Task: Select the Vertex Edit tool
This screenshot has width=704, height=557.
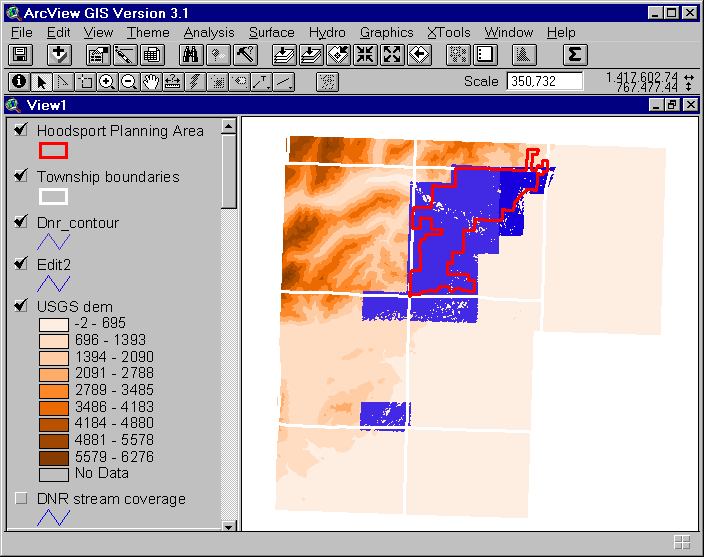Action: pyautogui.click(x=63, y=82)
